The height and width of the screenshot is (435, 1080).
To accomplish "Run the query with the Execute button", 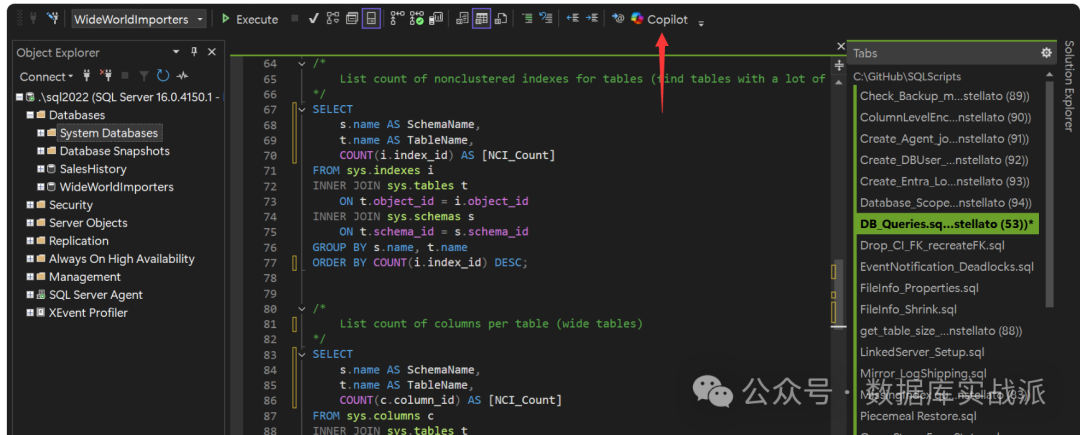I will click(250, 19).
